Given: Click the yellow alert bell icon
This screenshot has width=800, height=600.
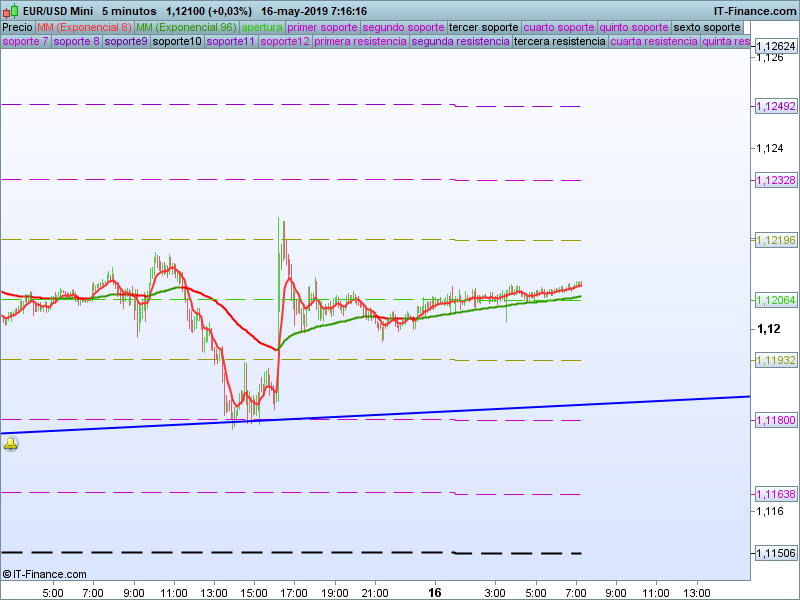Looking at the screenshot, I should 11,445.
